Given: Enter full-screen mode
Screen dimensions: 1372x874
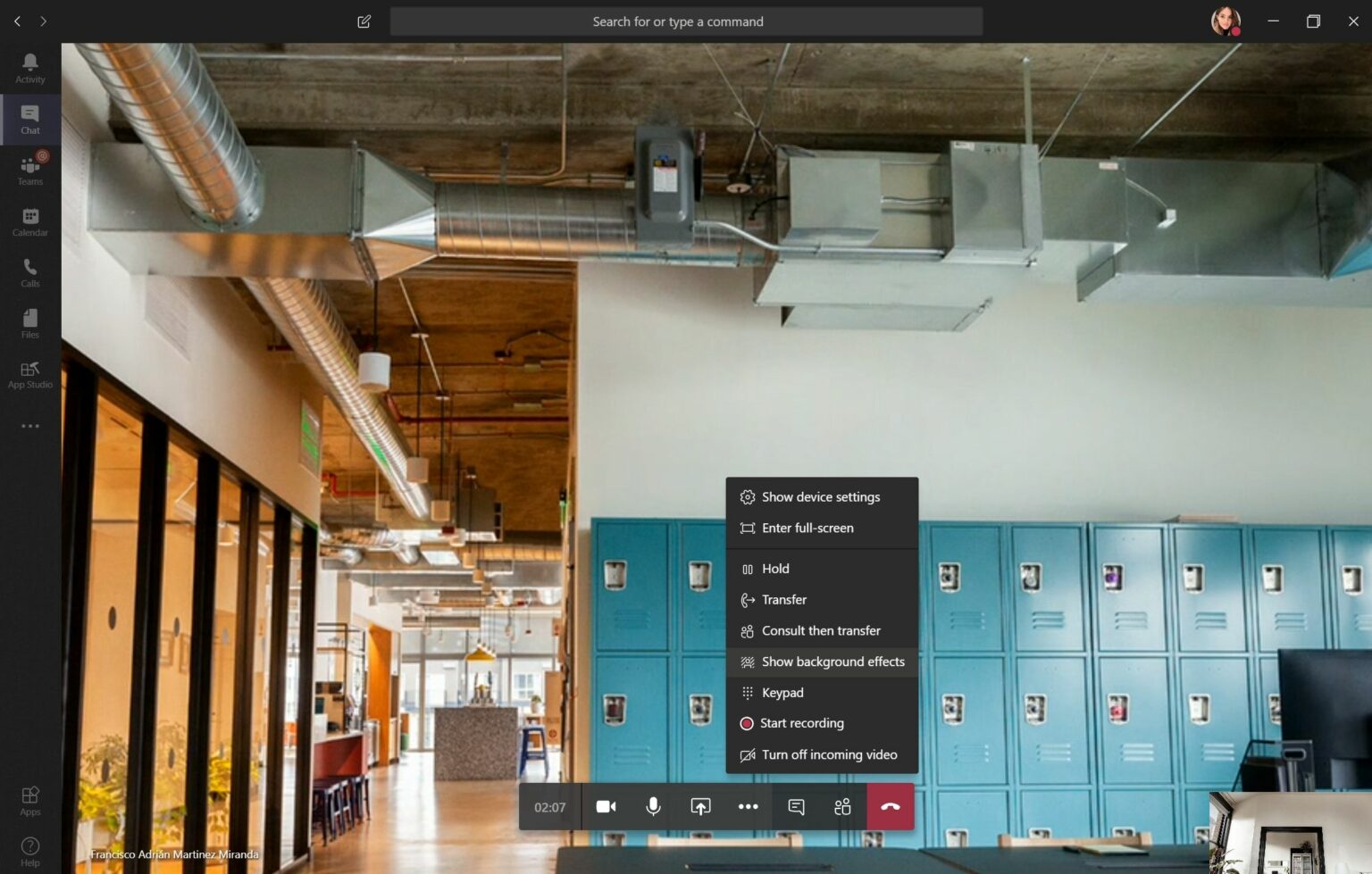Looking at the screenshot, I should click(x=807, y=528).
